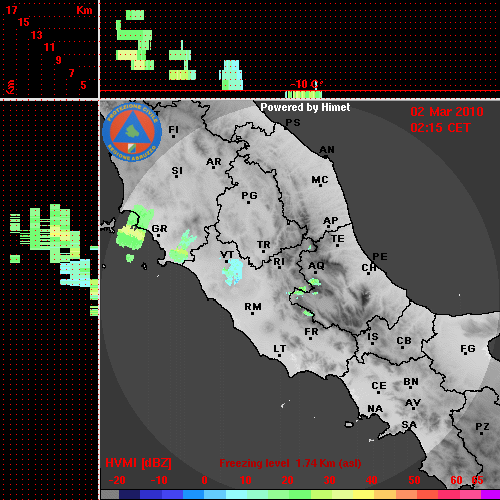Click the AQ city label
500x500 pixels.
316,266
